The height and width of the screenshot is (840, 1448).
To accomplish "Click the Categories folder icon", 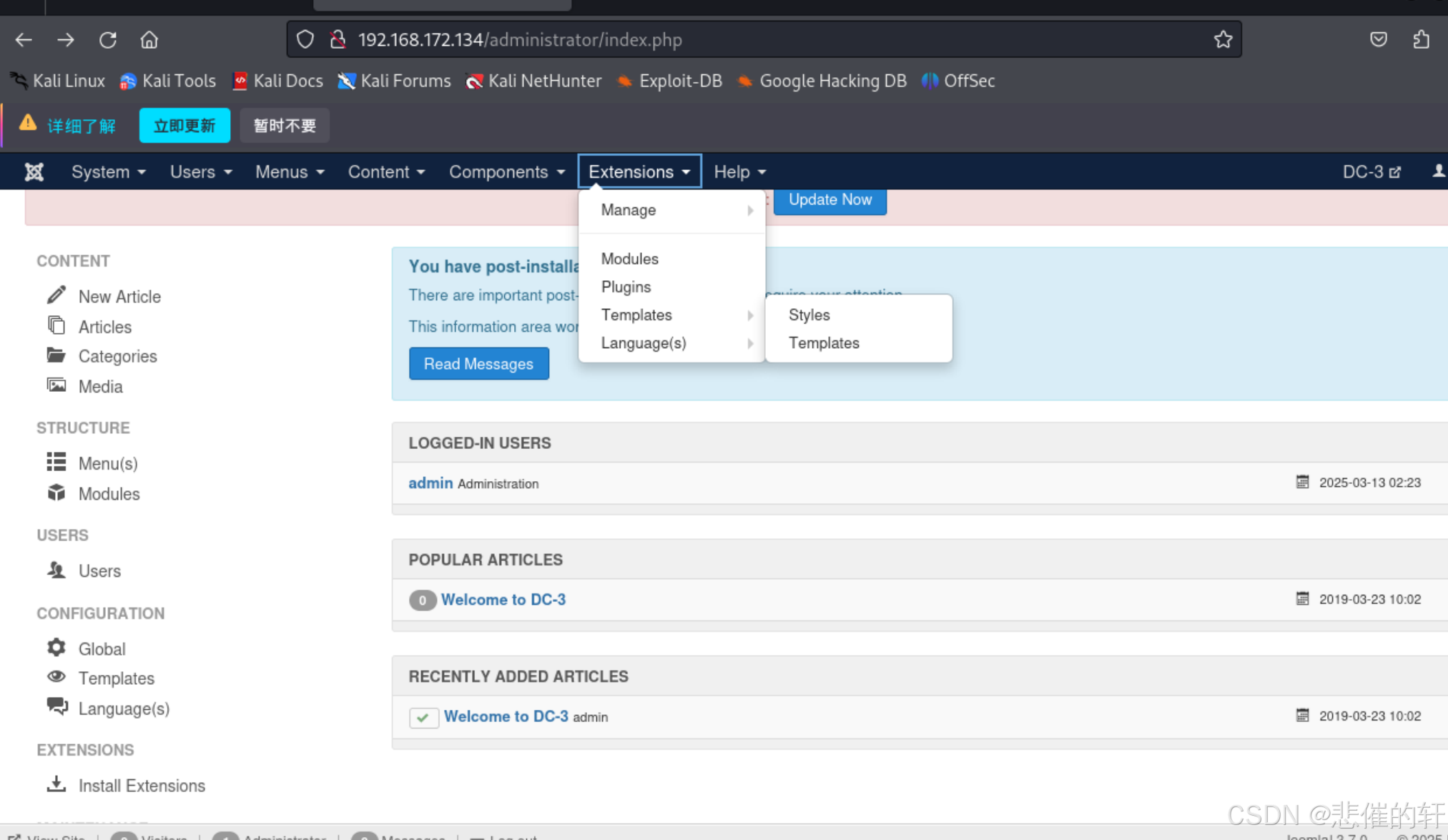I will [x=56, y=355].
